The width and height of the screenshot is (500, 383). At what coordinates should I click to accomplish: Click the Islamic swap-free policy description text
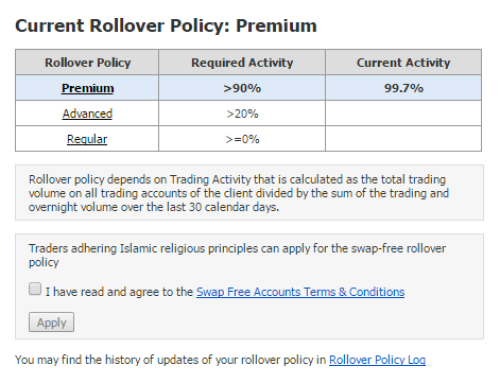click(x=237, y=255)
